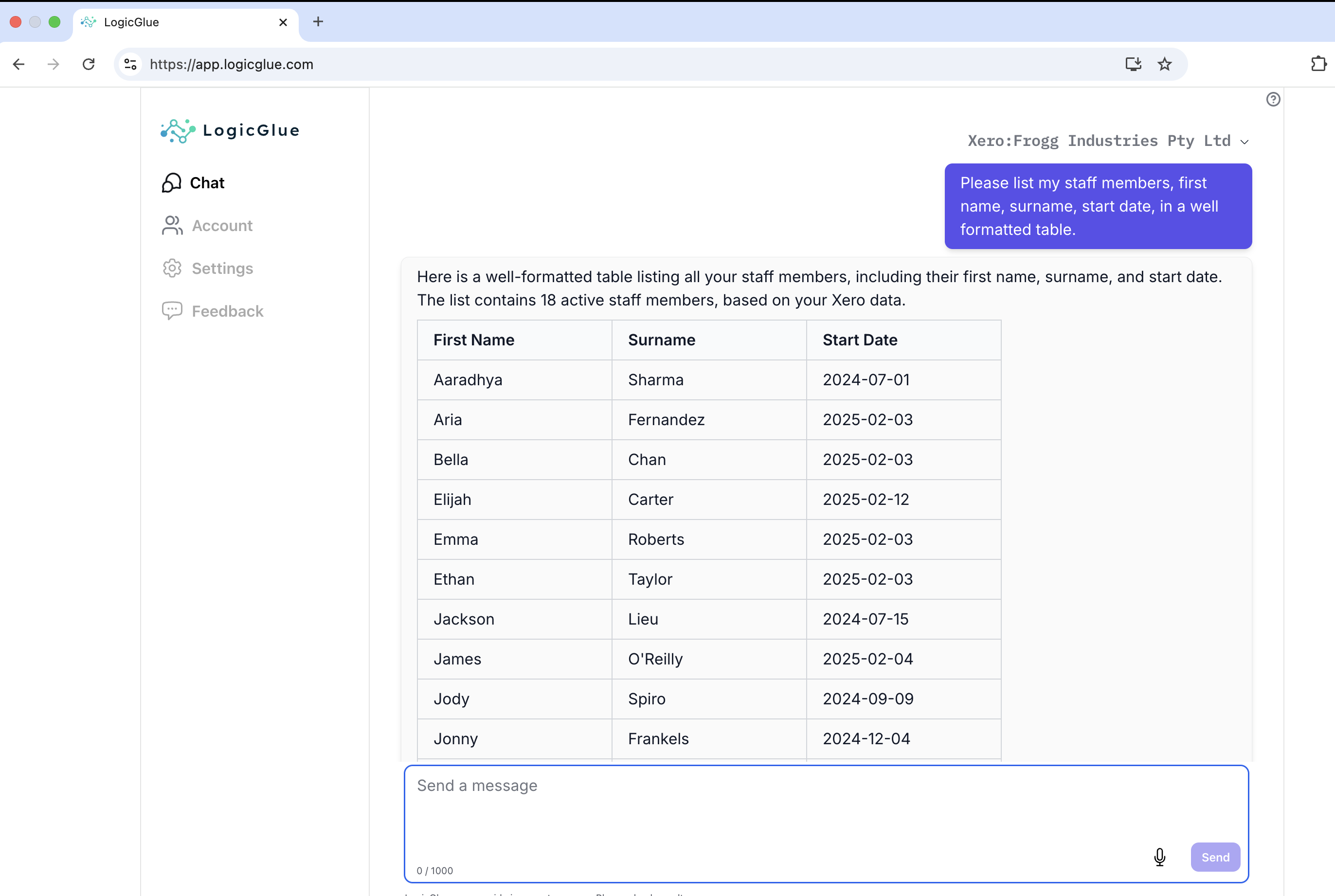This screenshot has height=896, width=1335.
Task: Click the Bella cell
Action: pyautogui.click(x=514, y=460)
